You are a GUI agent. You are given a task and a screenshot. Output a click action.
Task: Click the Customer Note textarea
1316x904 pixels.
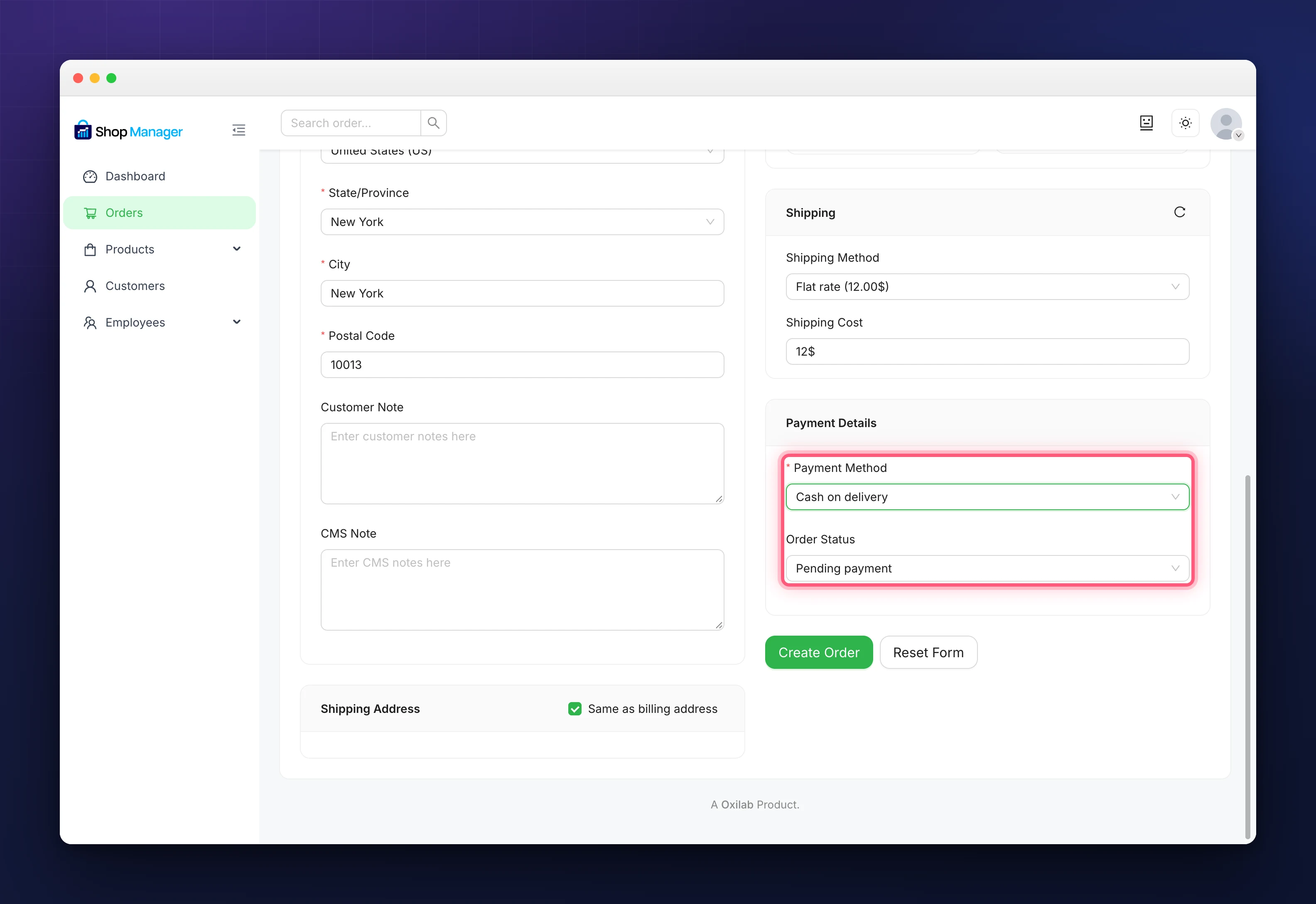click(x=522, y=463)
